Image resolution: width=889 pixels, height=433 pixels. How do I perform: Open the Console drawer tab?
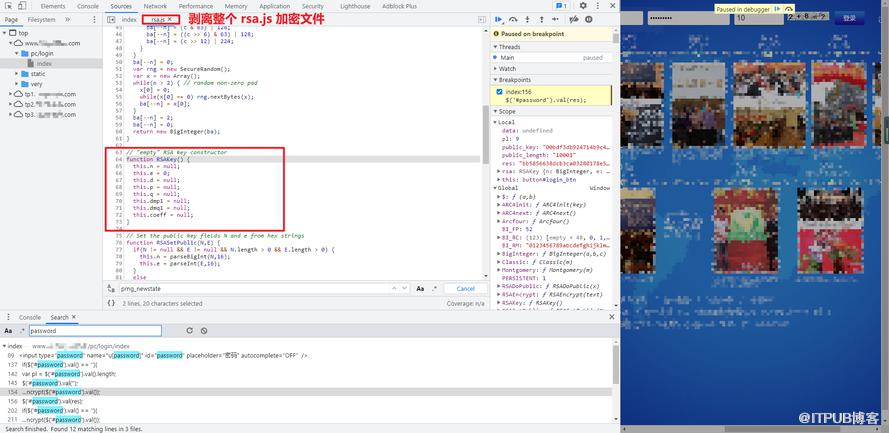tap(30, 317)
